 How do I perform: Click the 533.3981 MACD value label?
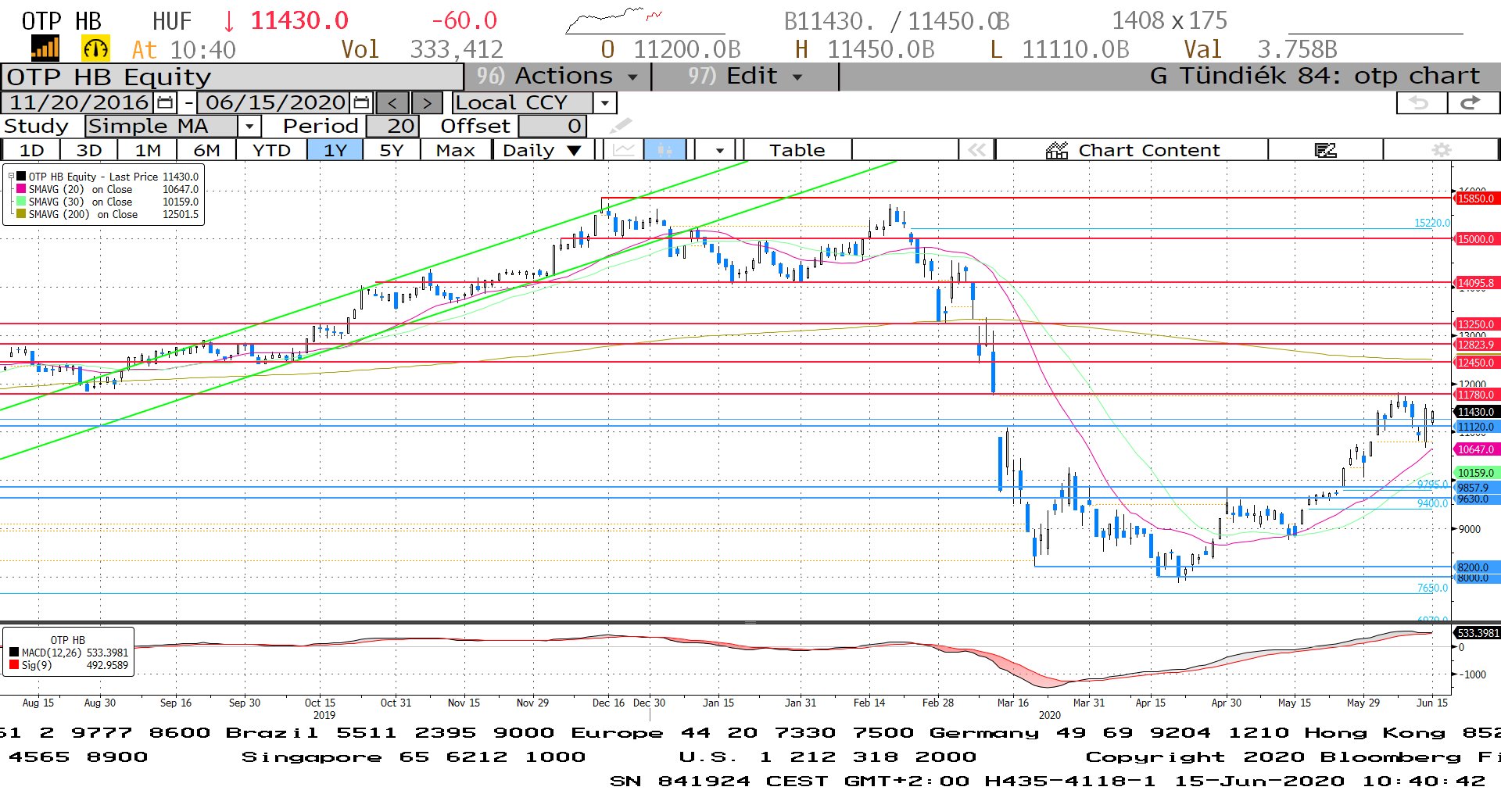[x=1477, y=633]
